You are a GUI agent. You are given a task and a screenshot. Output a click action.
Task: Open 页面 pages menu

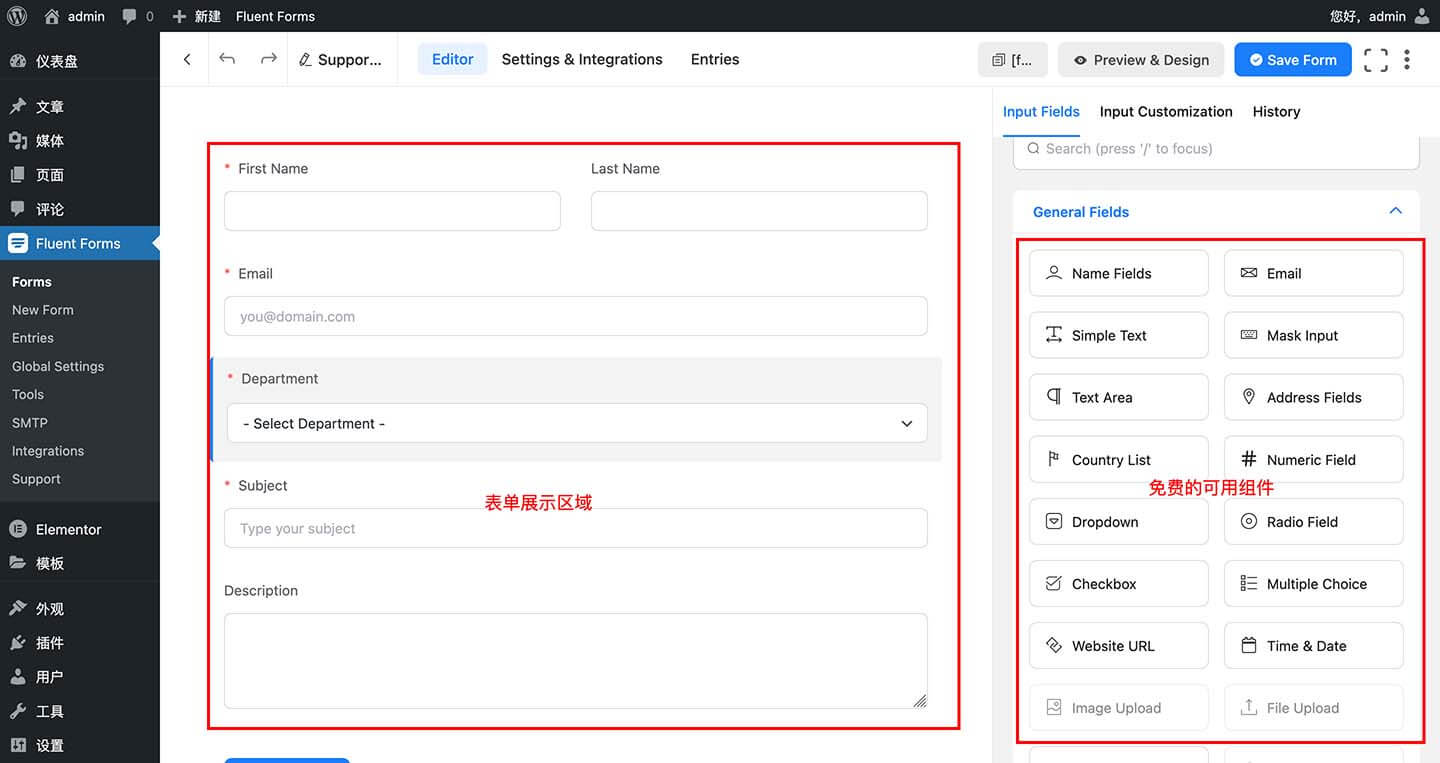80,175
